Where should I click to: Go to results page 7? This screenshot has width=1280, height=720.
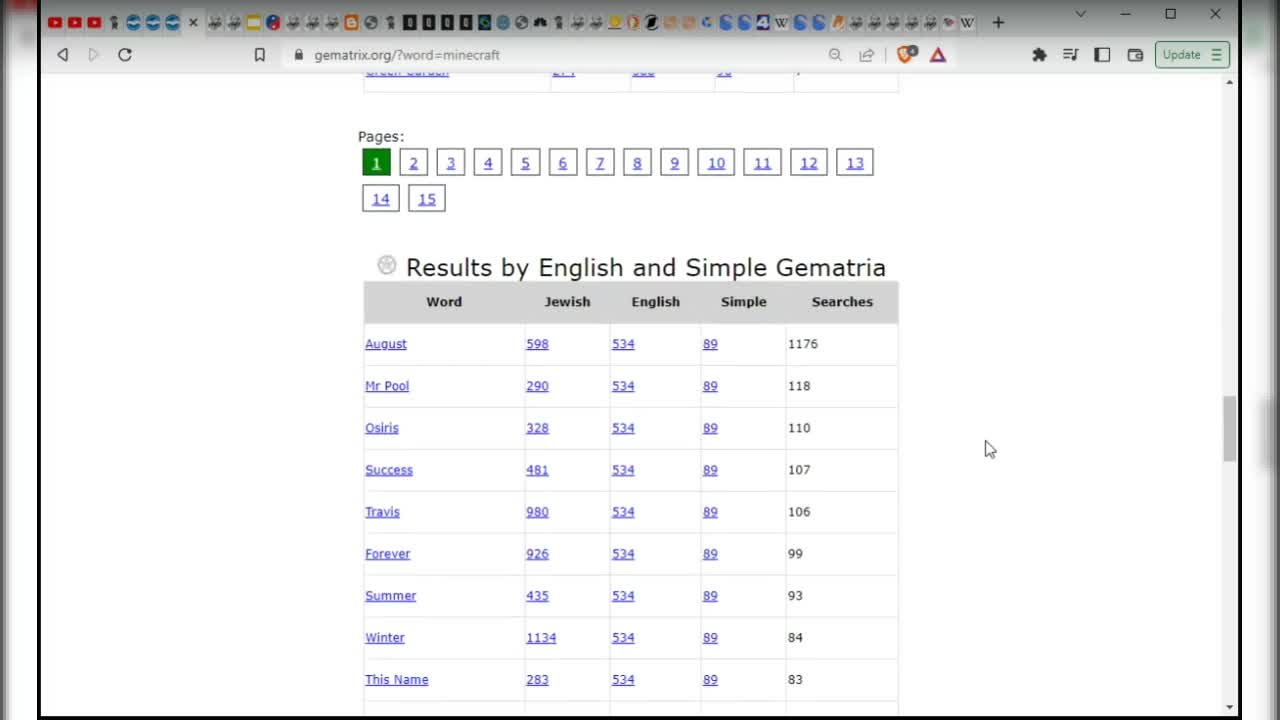tap(600, 163)
